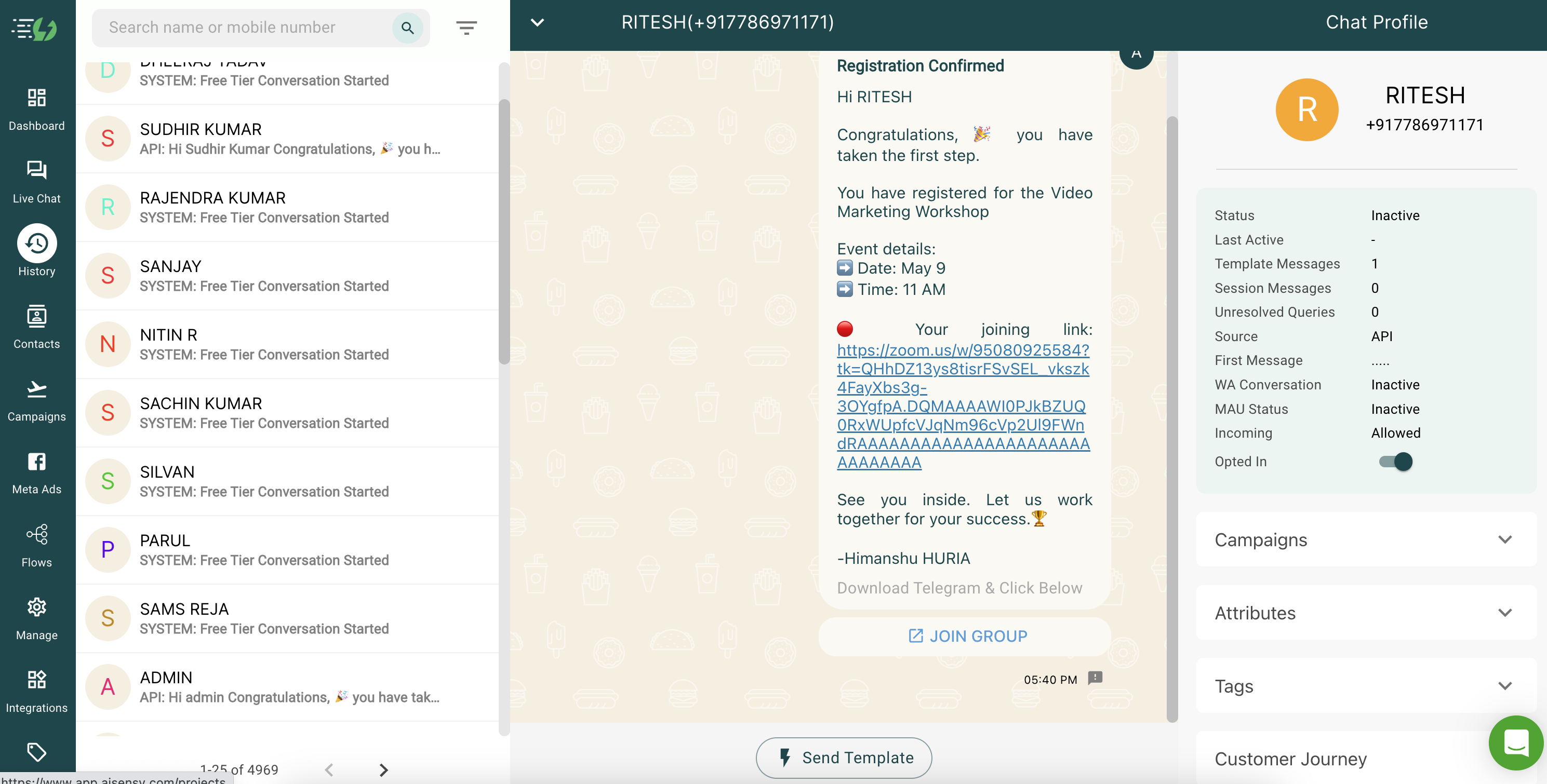Click the 1-25 of 4969 pagination text
The image size is (1547, 784).
pyautogui.click(x=239, y=769)
